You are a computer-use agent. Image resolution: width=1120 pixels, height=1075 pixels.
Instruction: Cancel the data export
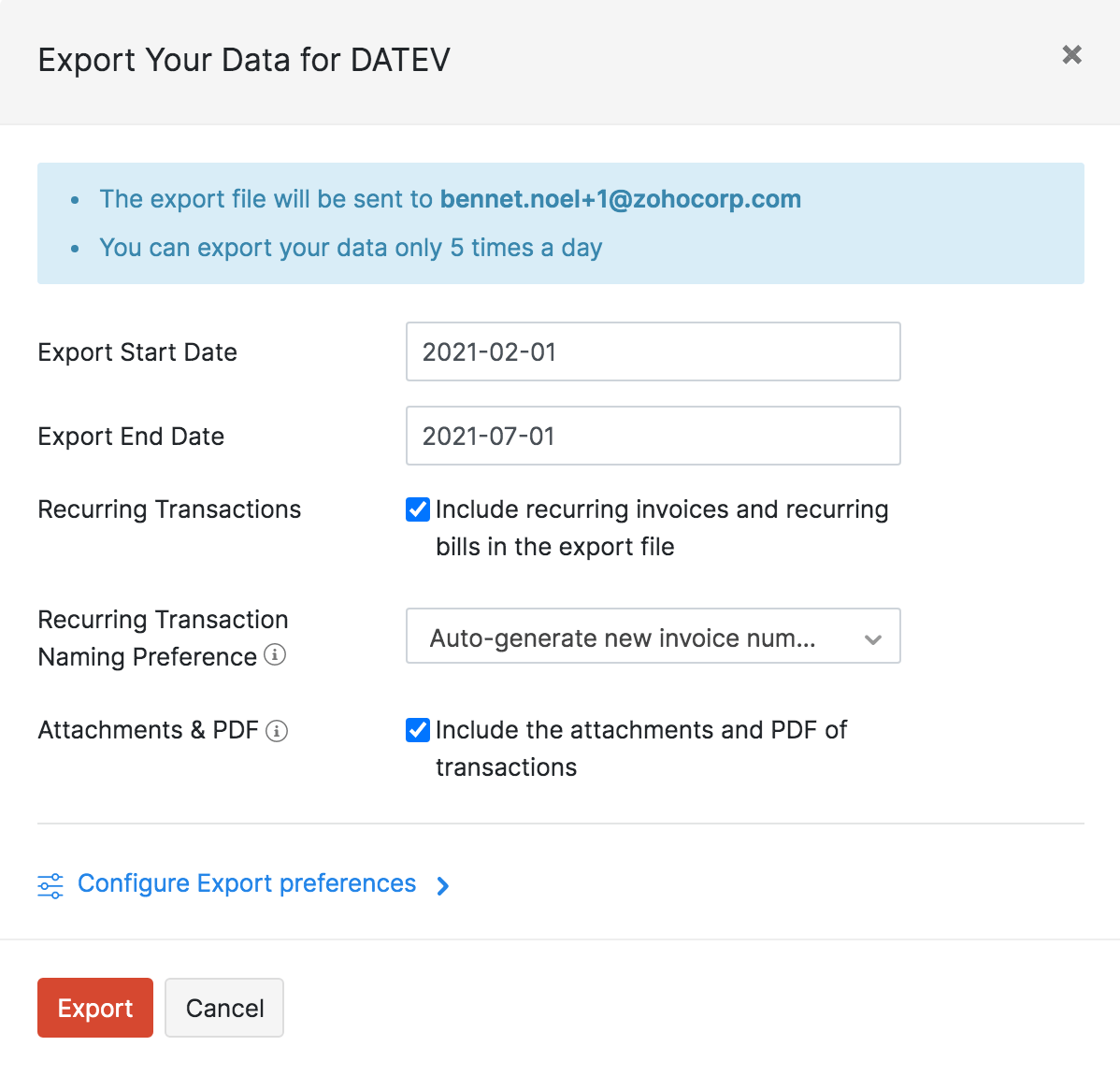tap(224, 1008)
